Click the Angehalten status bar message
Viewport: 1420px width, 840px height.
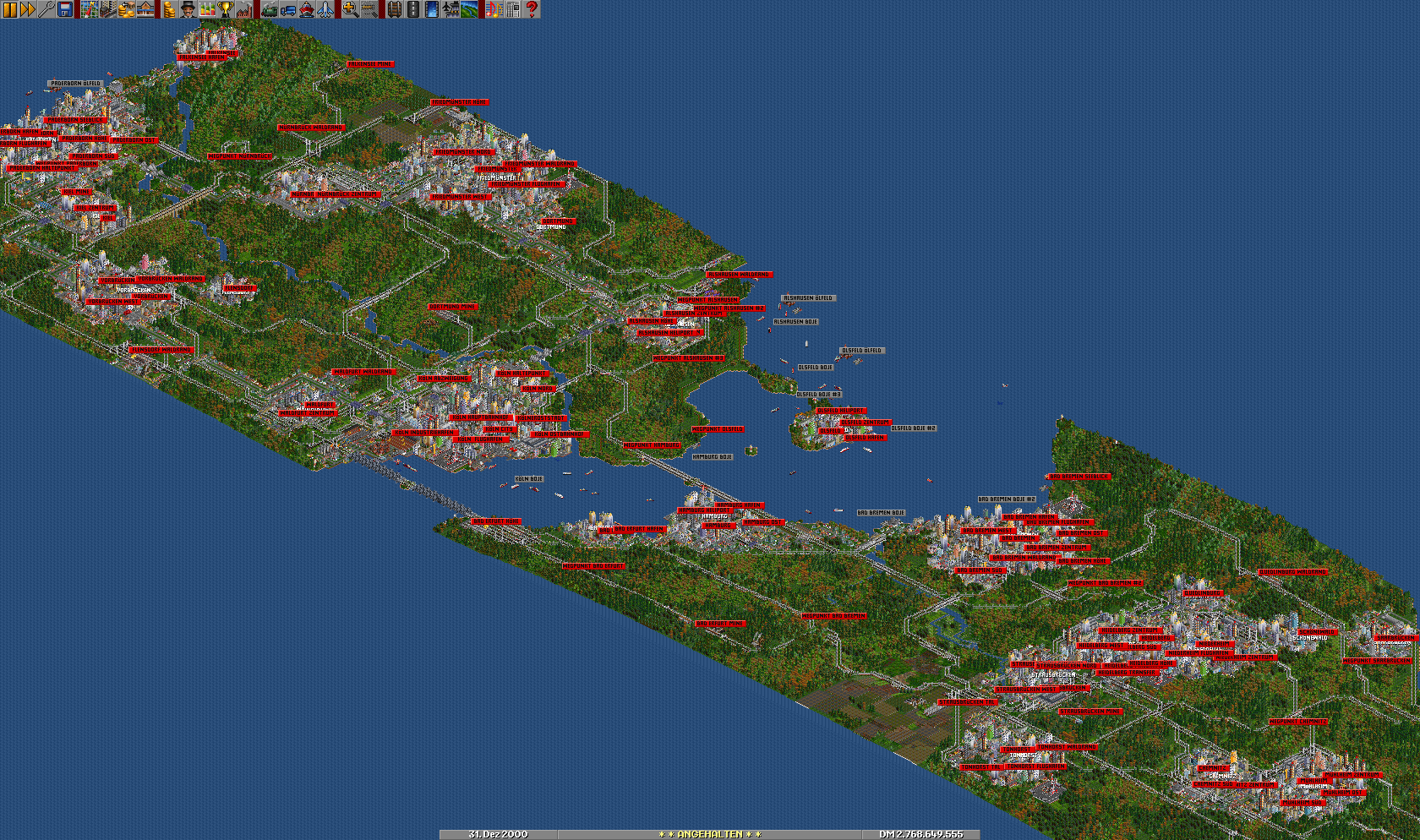coord(708,834)
